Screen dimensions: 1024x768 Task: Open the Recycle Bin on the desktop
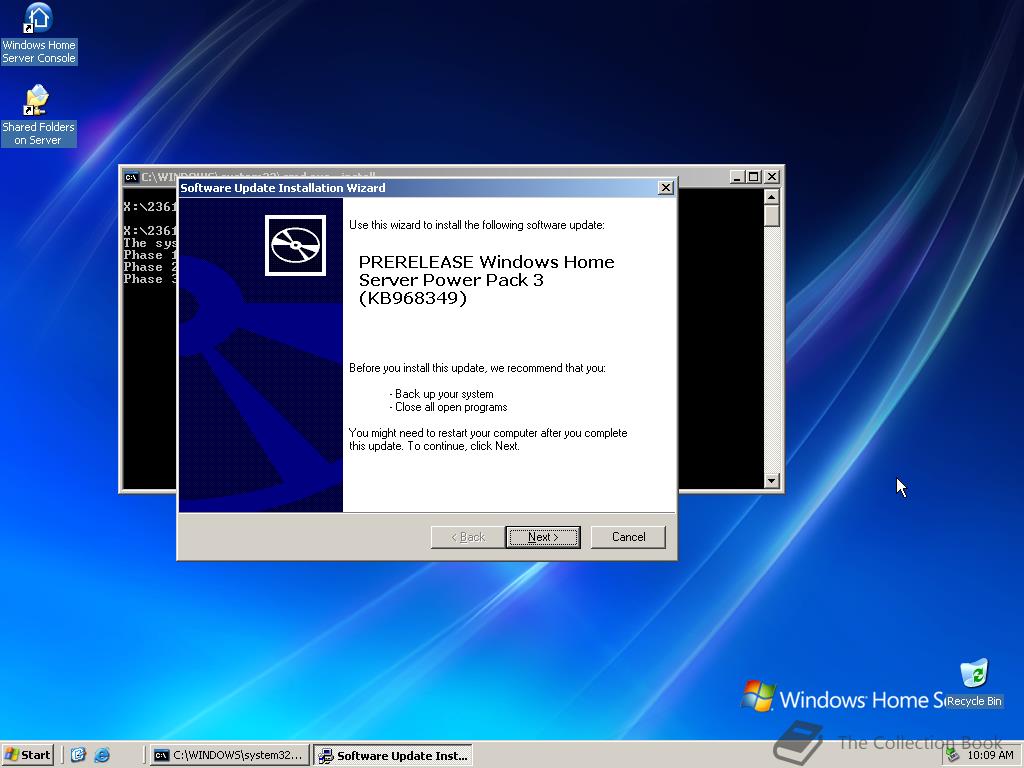974,683
